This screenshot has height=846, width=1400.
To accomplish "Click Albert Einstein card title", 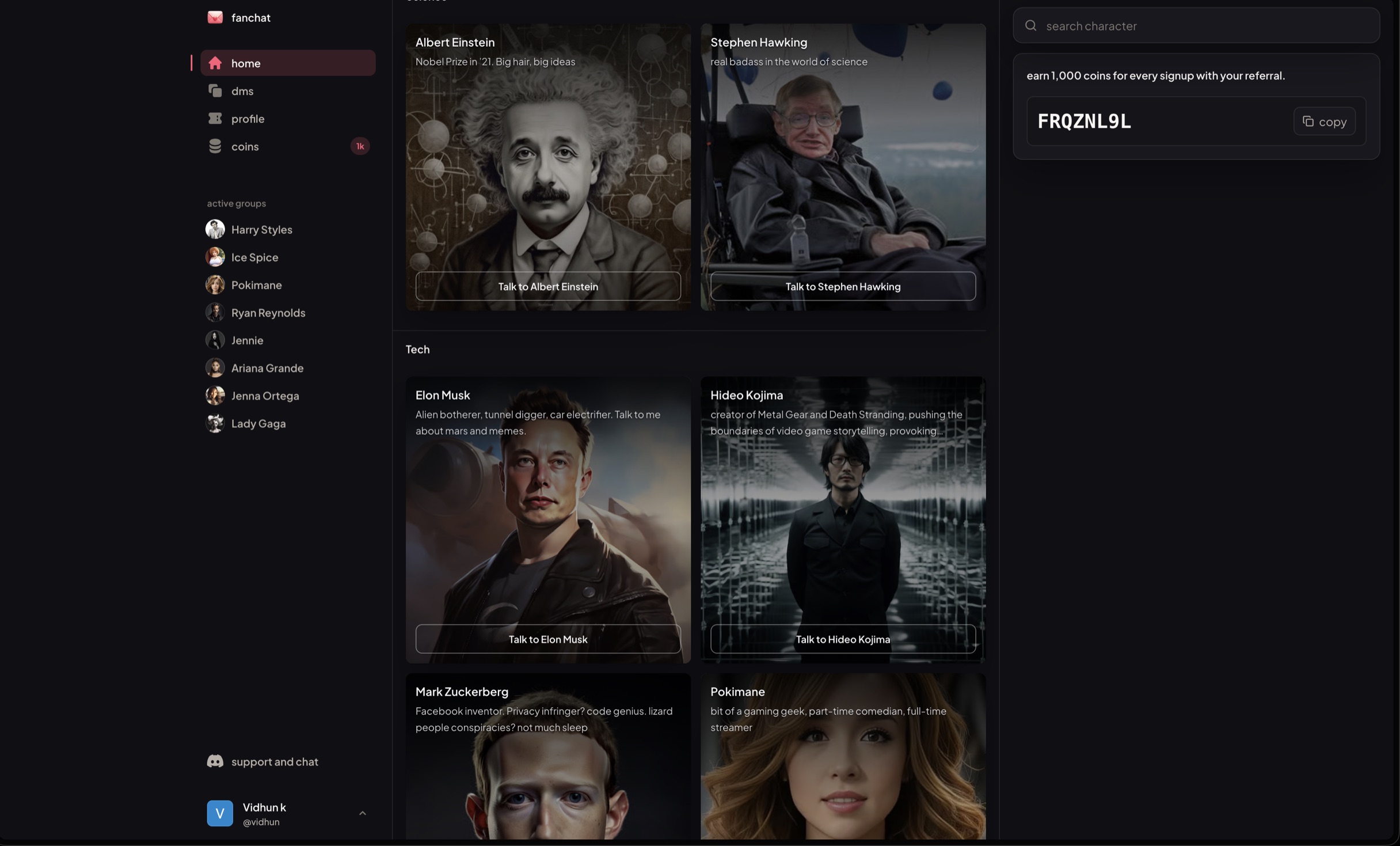I will 455,42.
